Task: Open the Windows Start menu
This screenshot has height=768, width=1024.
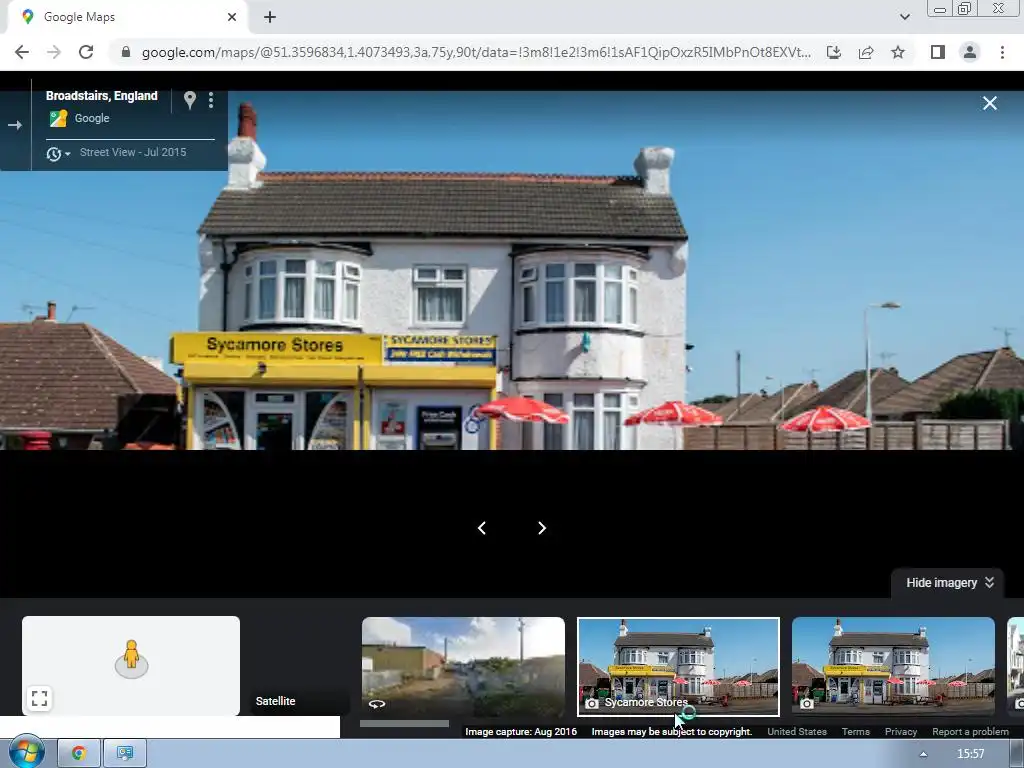Action: tap(26, 754)
